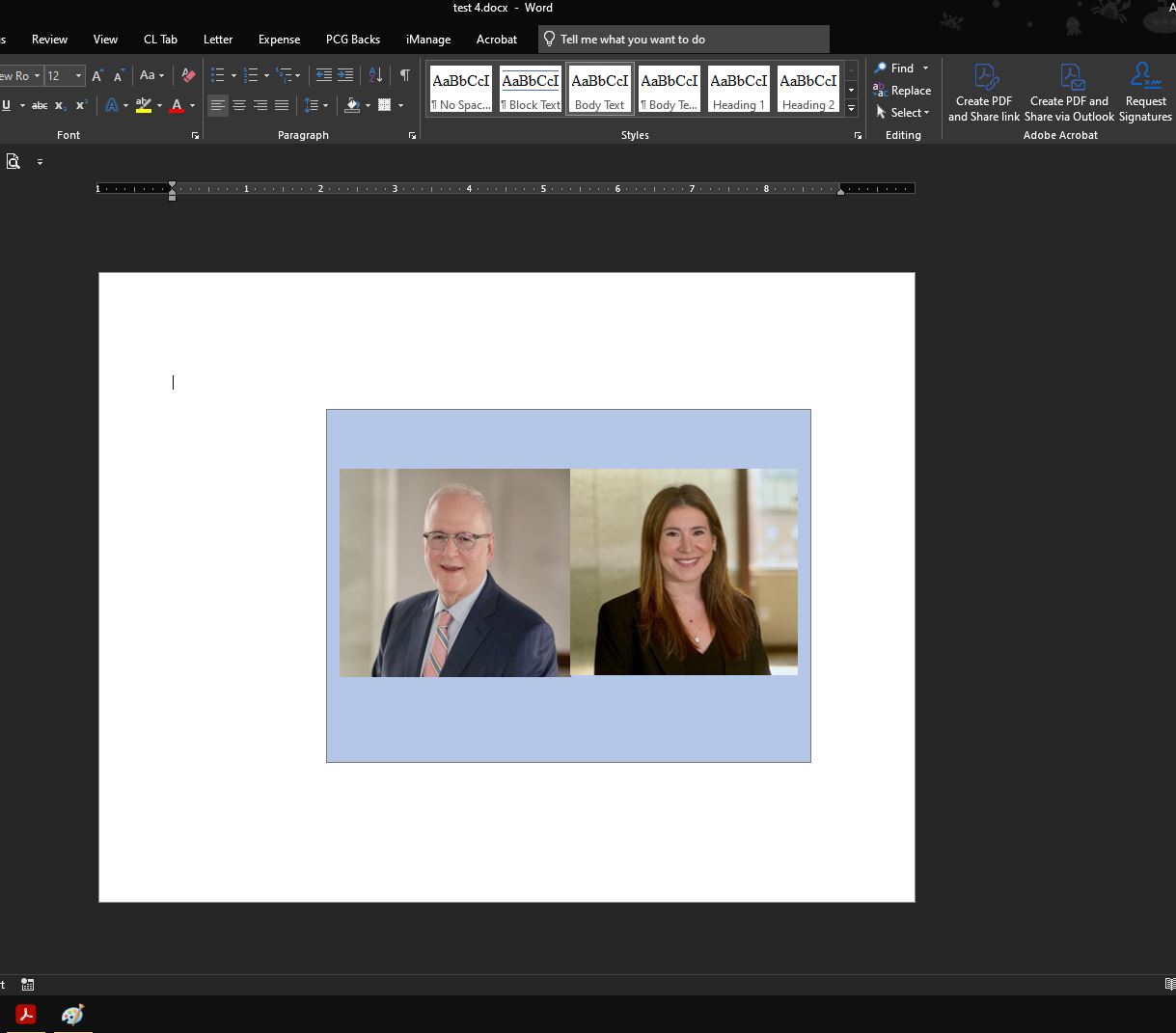Click the Sort A-Z icon

point(376,75)
